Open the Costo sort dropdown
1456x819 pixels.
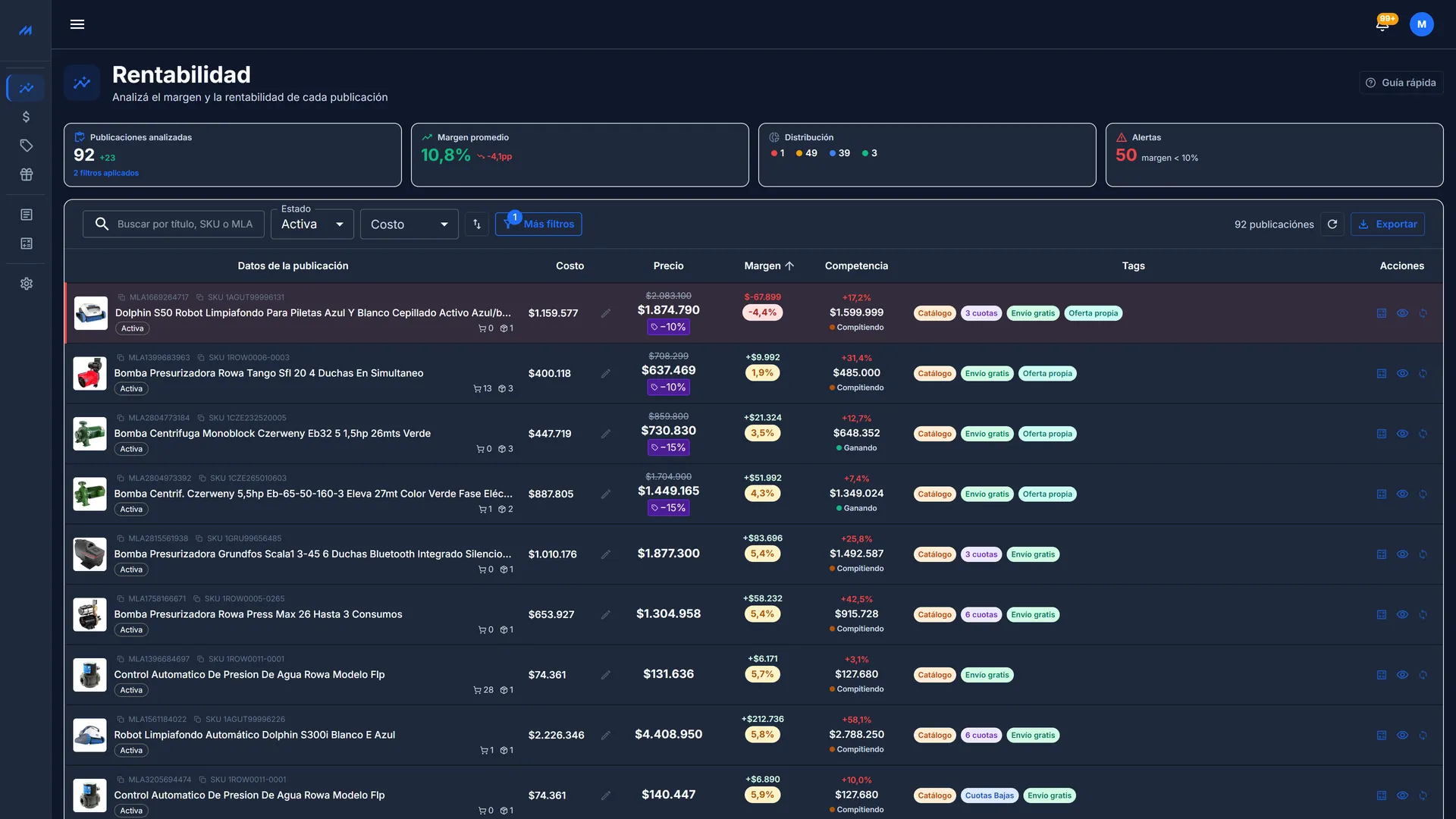(x=409, y=224)
